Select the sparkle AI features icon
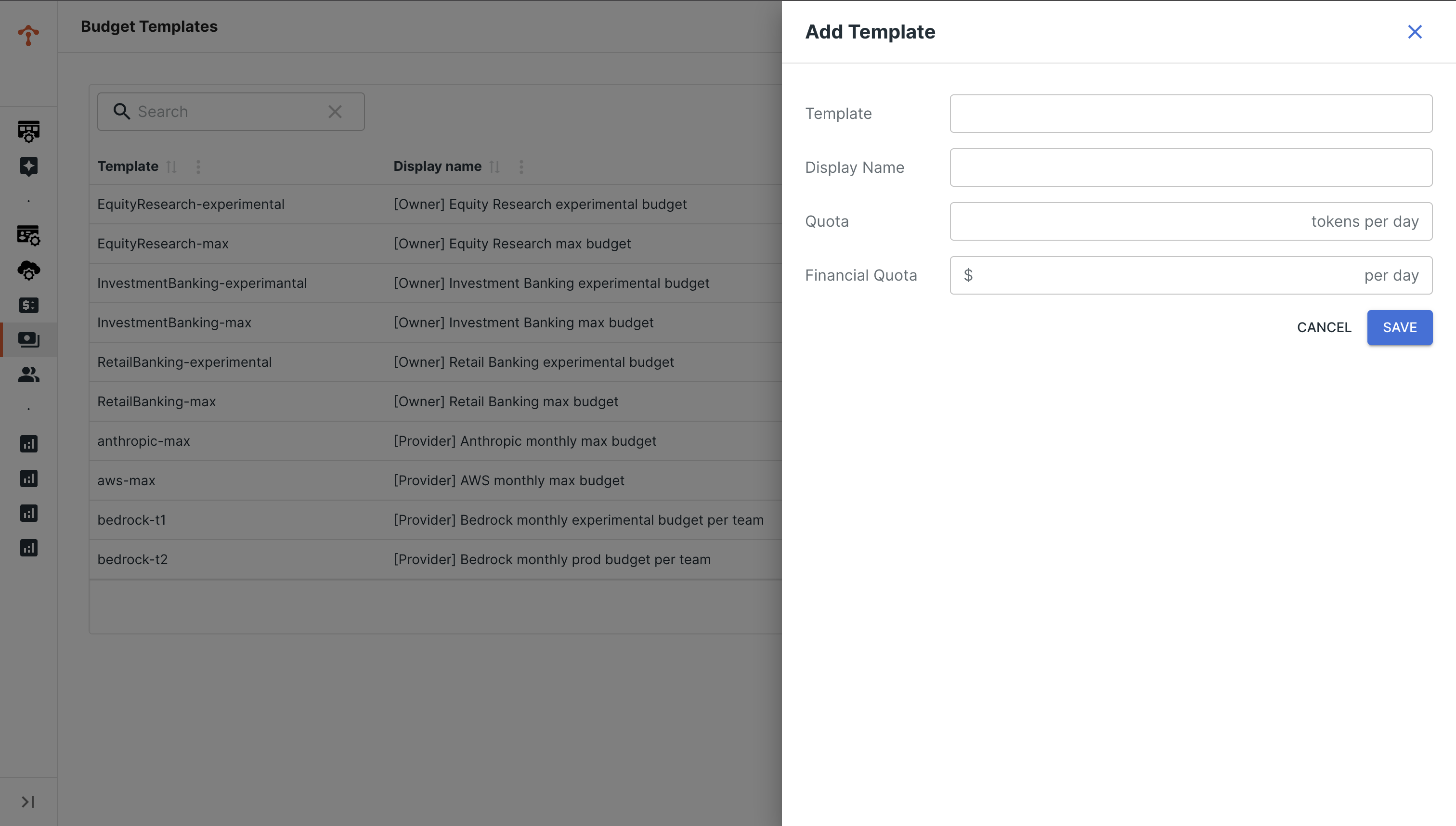1456x826 pixels. pos(28,166)
